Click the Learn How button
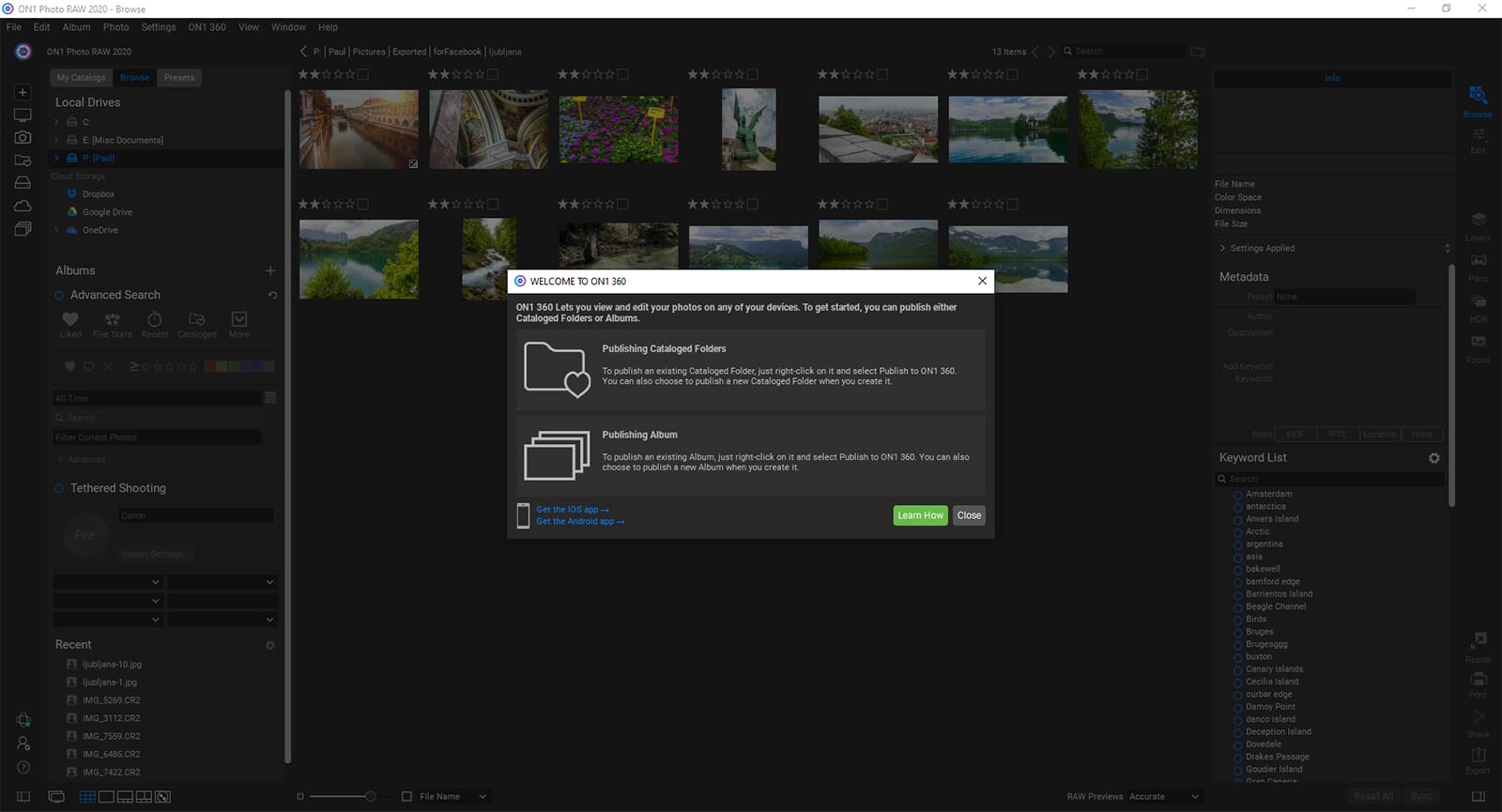The image size is (1502, 812). pyautogui.click(x=920, y=515)
